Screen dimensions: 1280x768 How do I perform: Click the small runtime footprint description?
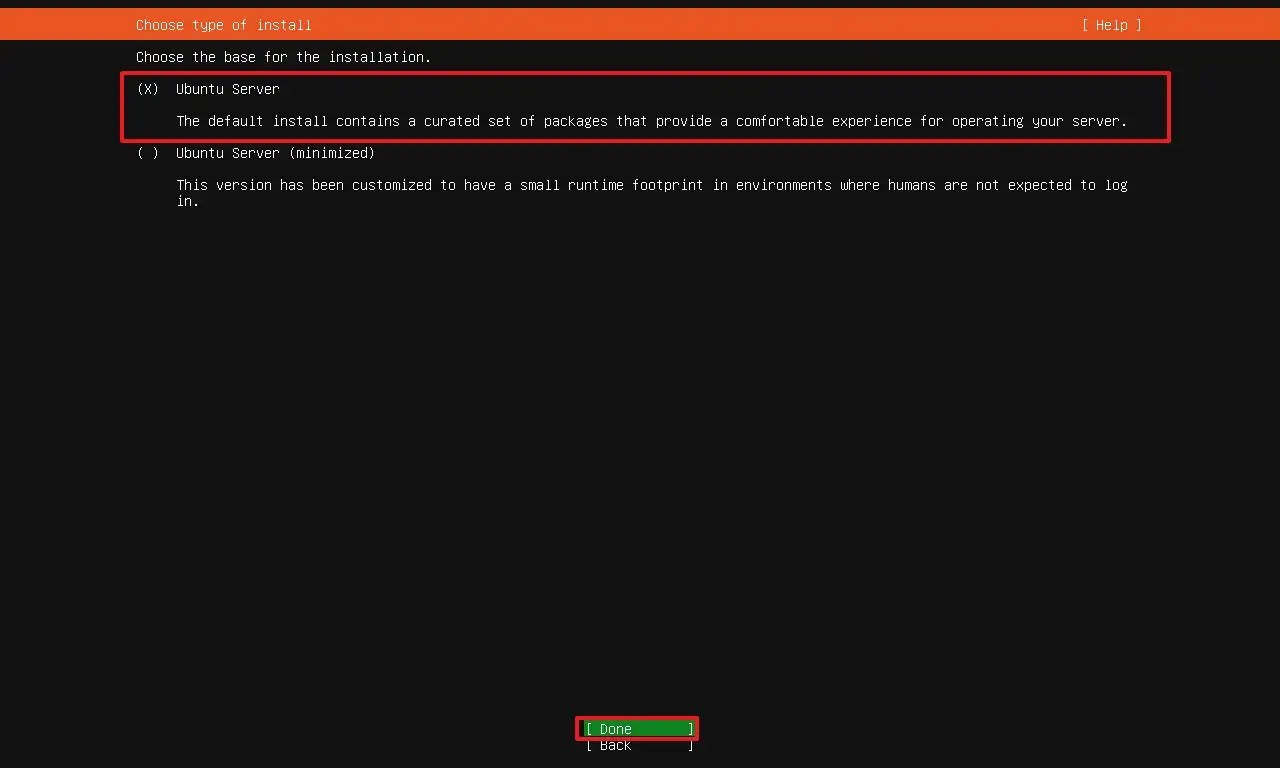click(x=651, y=185)
